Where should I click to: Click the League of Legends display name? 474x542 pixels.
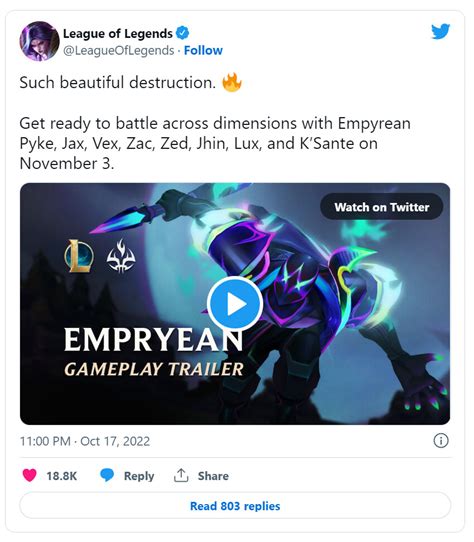pos(118,34)
